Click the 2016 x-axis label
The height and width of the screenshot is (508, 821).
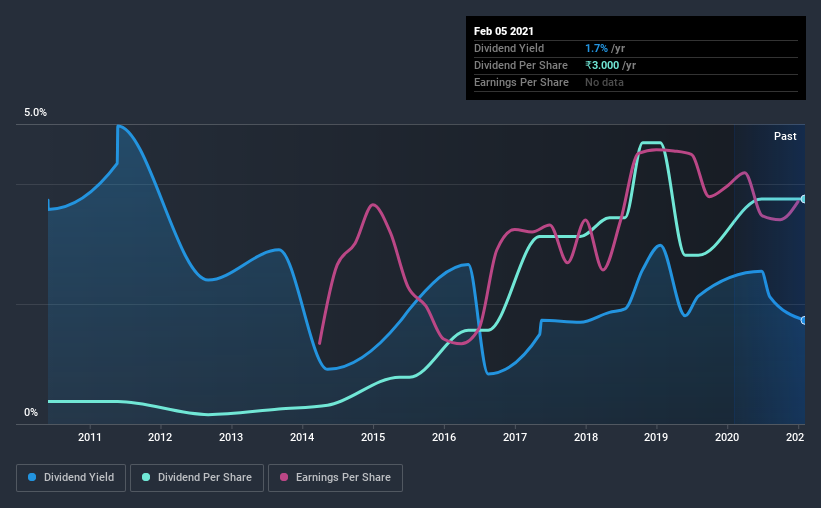[444, 437]
